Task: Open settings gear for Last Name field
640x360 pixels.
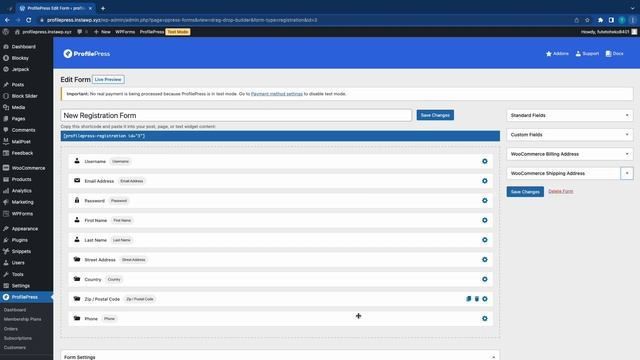Action: tap(484, 240)
